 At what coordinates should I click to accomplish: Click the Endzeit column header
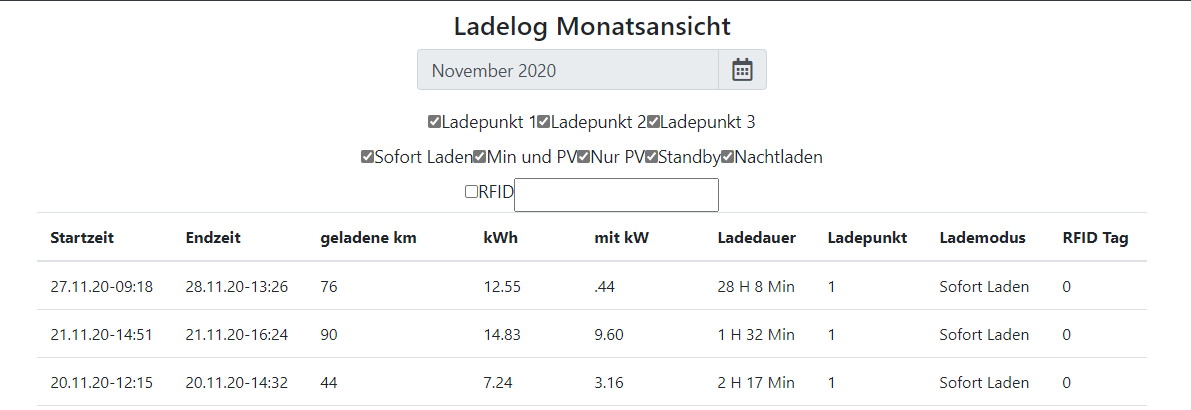[213, 238]
